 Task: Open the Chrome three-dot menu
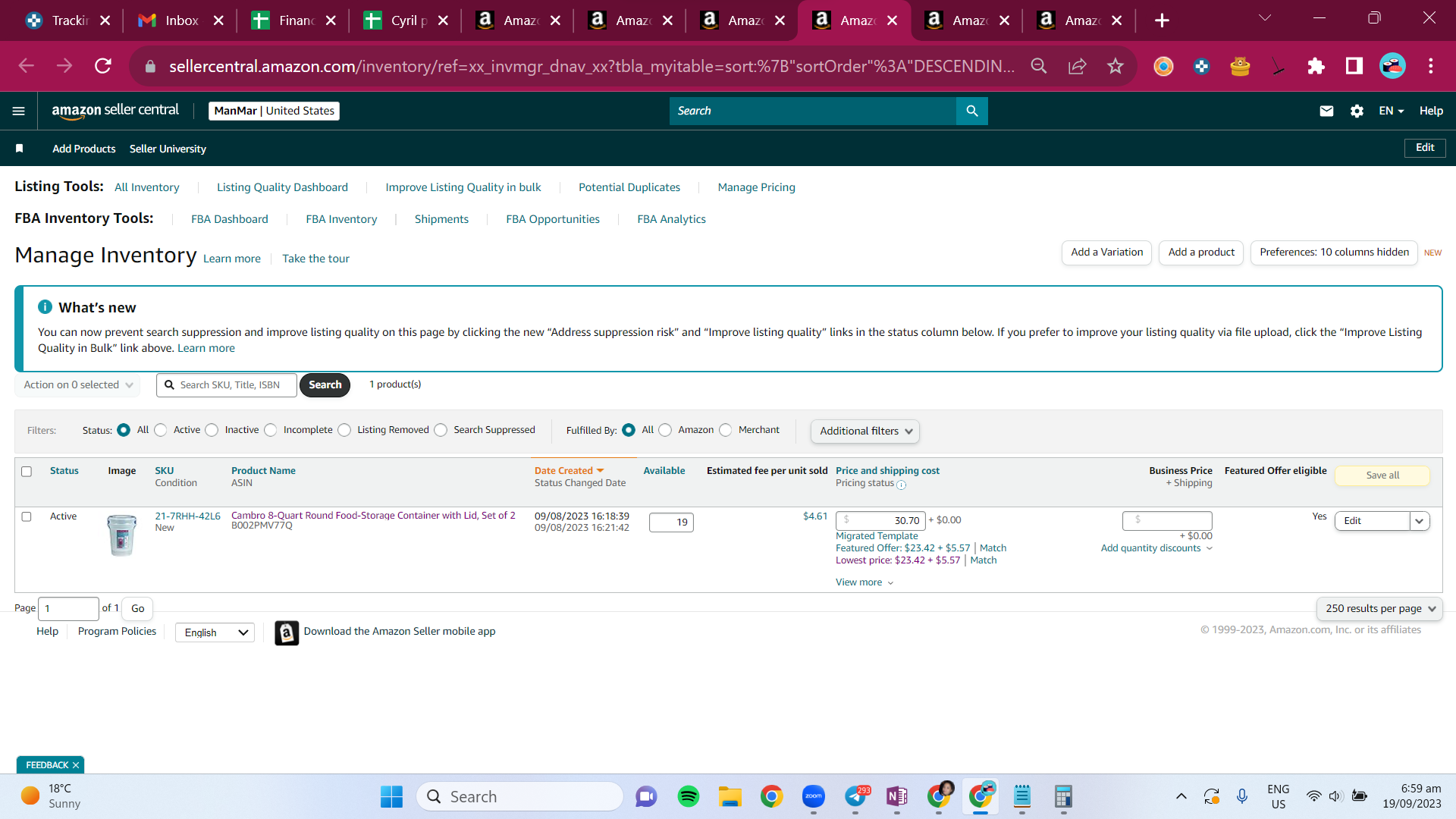point(1431,67)
